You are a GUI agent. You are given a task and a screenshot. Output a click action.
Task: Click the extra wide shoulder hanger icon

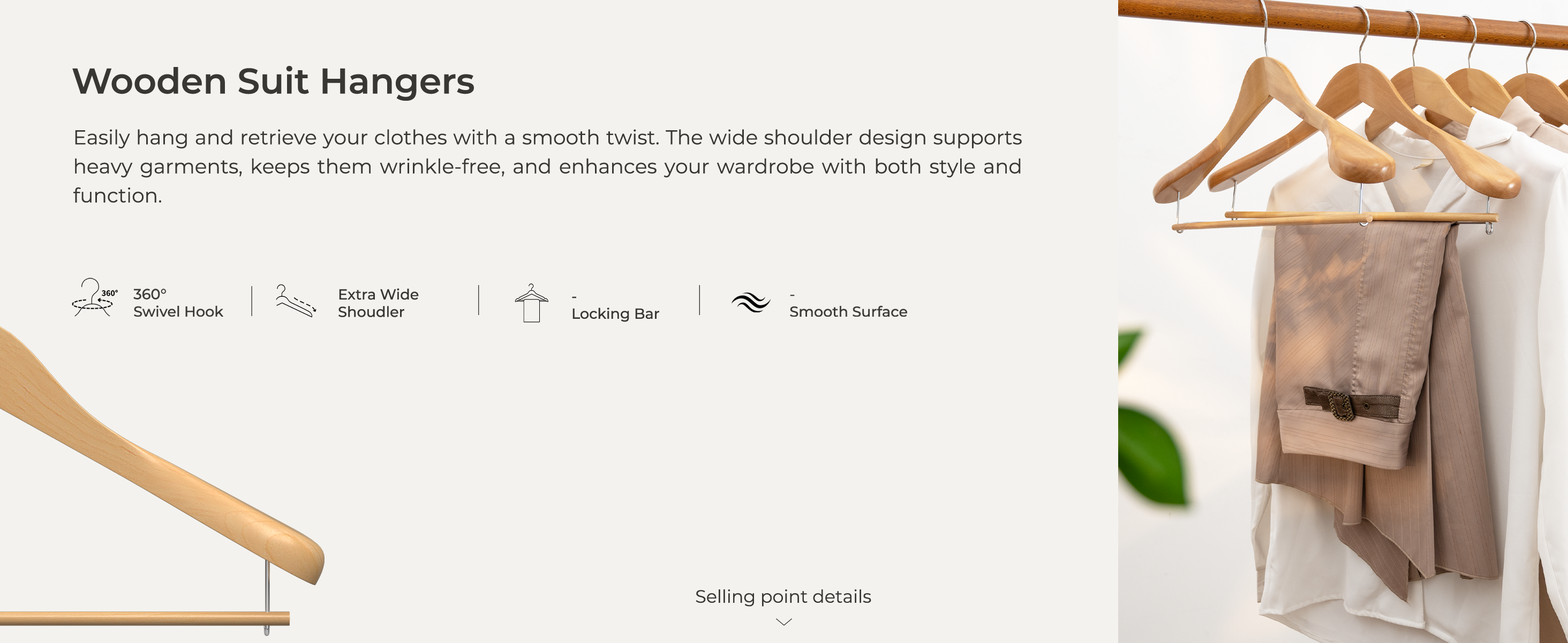tap(296, 301)
